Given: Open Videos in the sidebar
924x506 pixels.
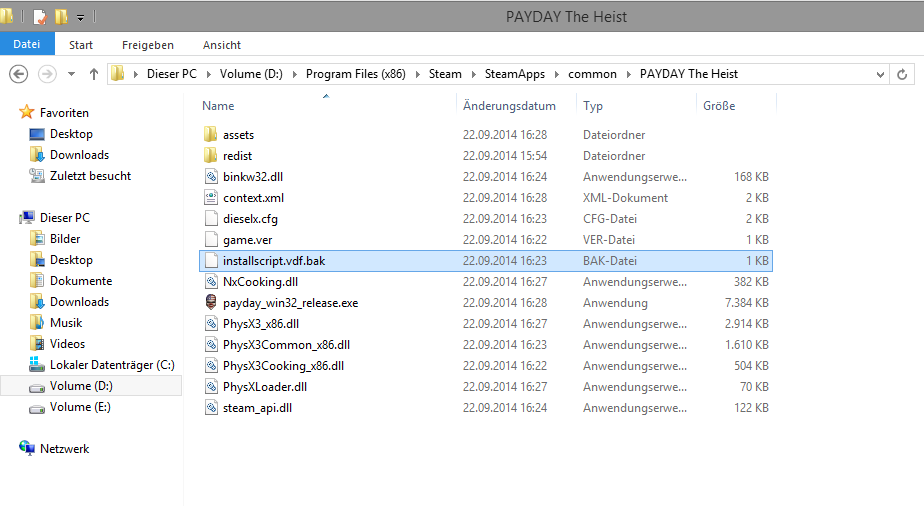Looking at the screenshot, I should [67, 344].
